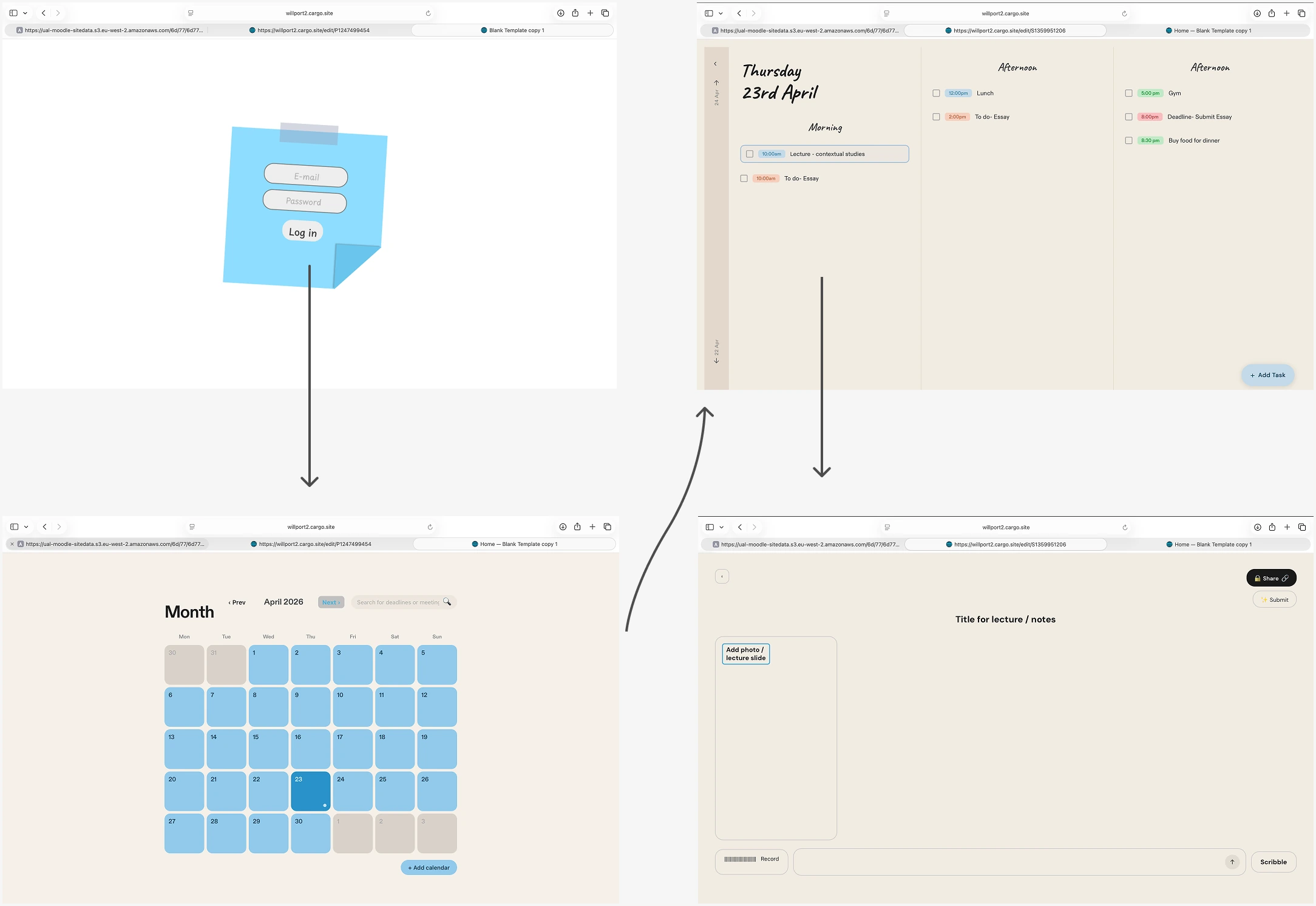Click the magnifier icon in the deadlines search bar

point(447,602)
